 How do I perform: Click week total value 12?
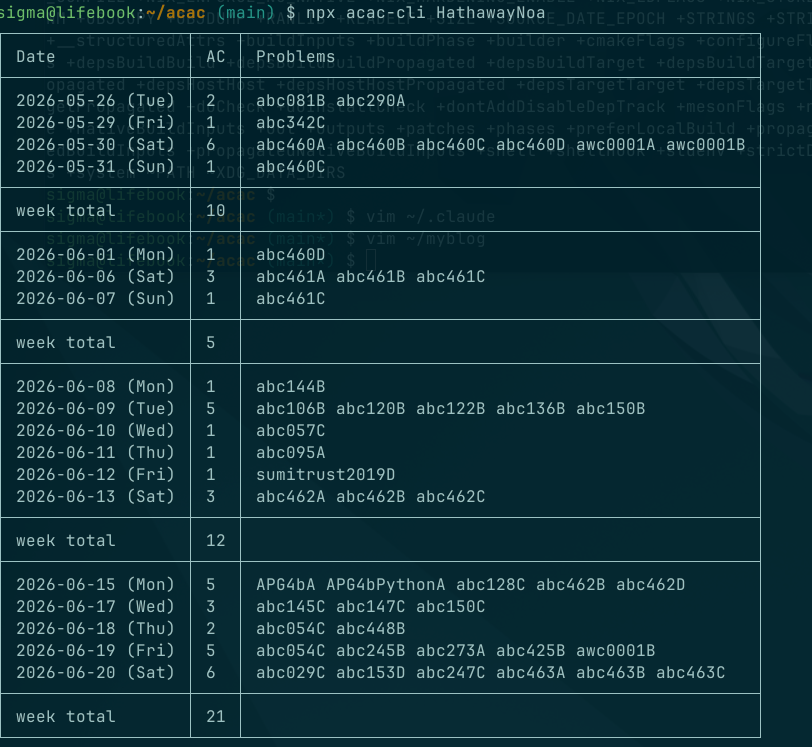[215, 541]
